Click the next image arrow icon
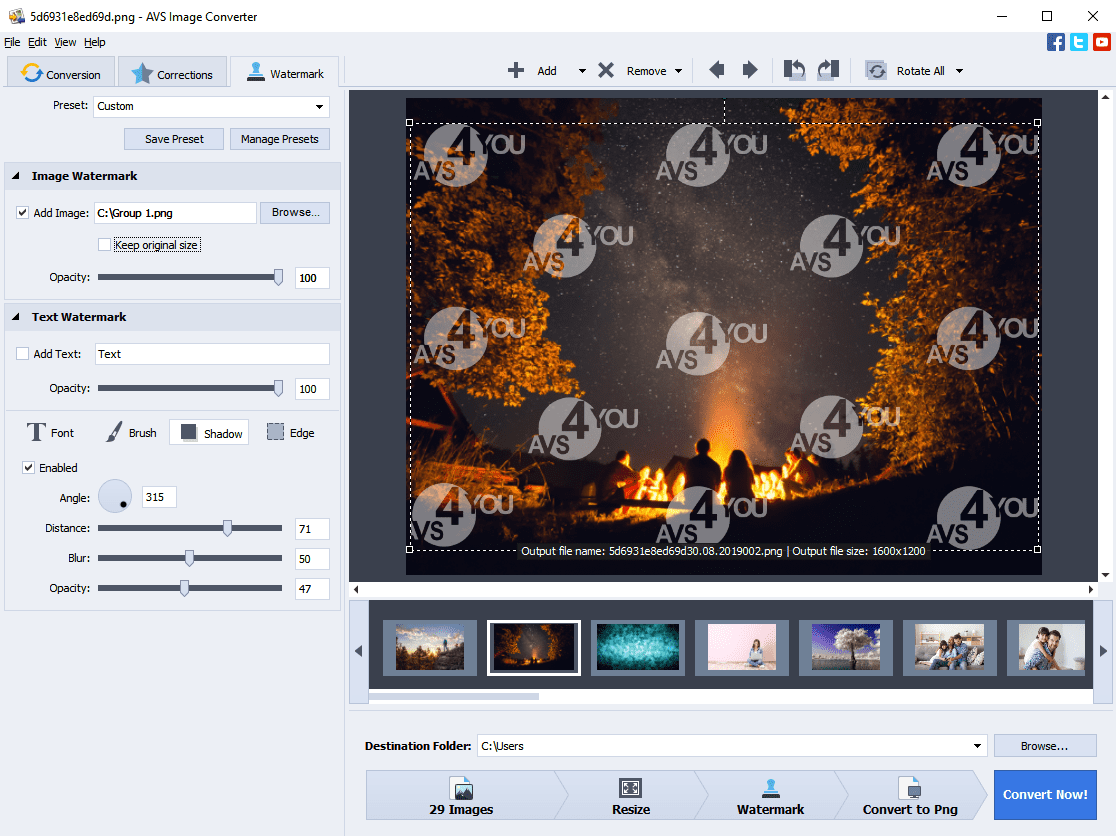The width and height of the screenshot is (1116, 836). [x=750, y=70]
